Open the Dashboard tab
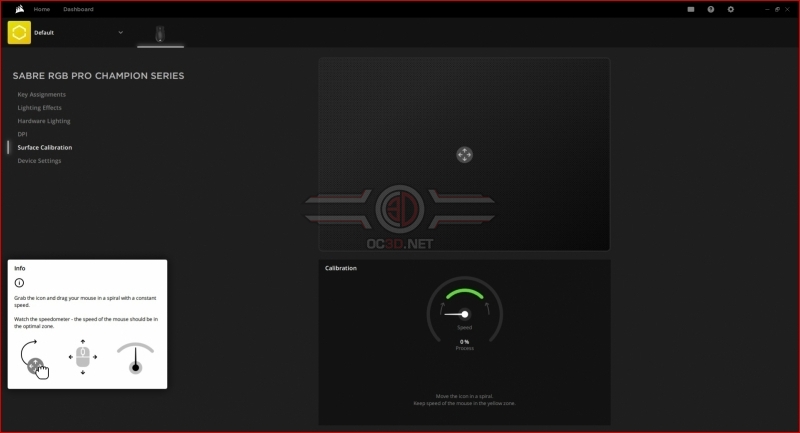 78,9
